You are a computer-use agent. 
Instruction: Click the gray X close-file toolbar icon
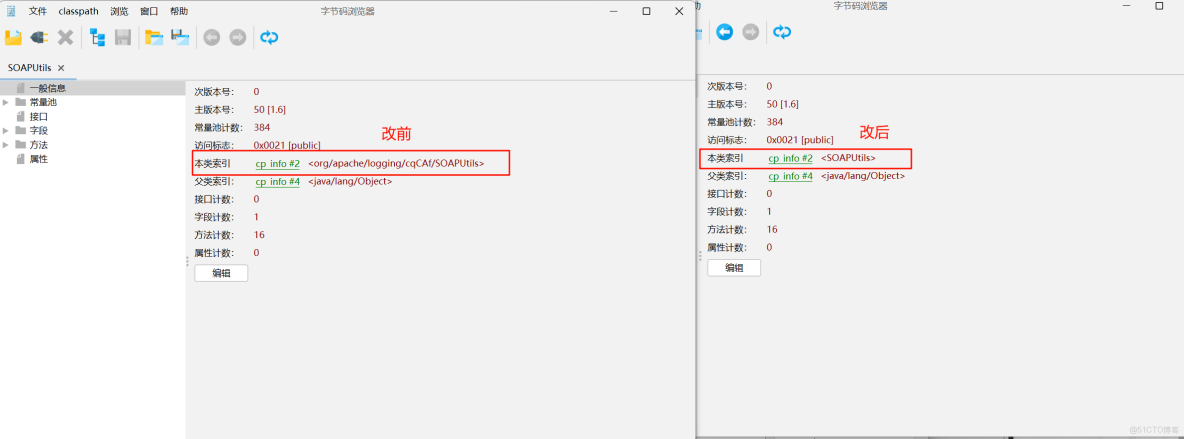(x=66, y=37)
